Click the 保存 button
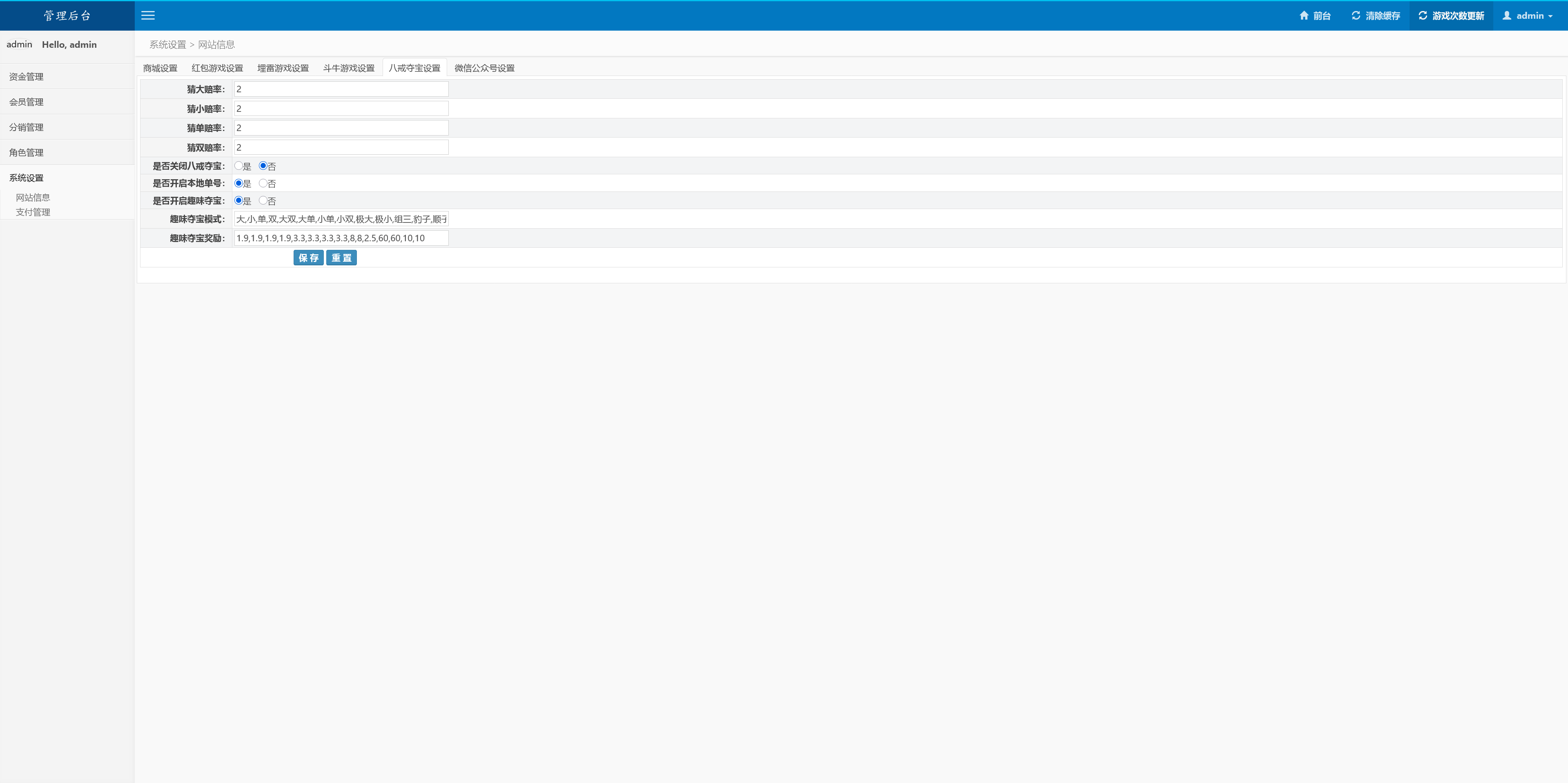Image resolution: width=1568 pixels, height=783 pixels. pyautogui.click(x=308, y=258)
